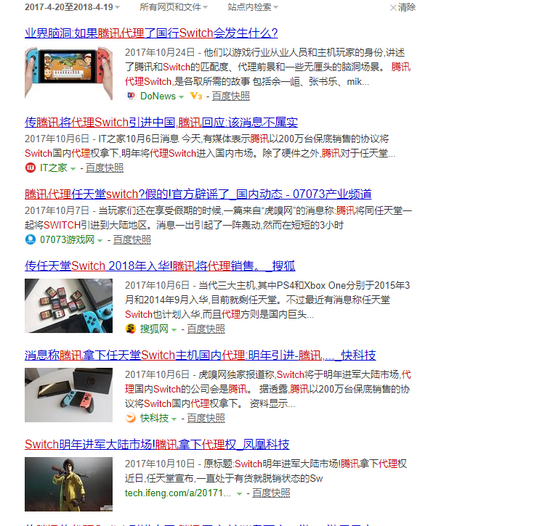Open result 传任天堂Switch 2018年入华!腾讯将代理销售

[x=160, y=266]
